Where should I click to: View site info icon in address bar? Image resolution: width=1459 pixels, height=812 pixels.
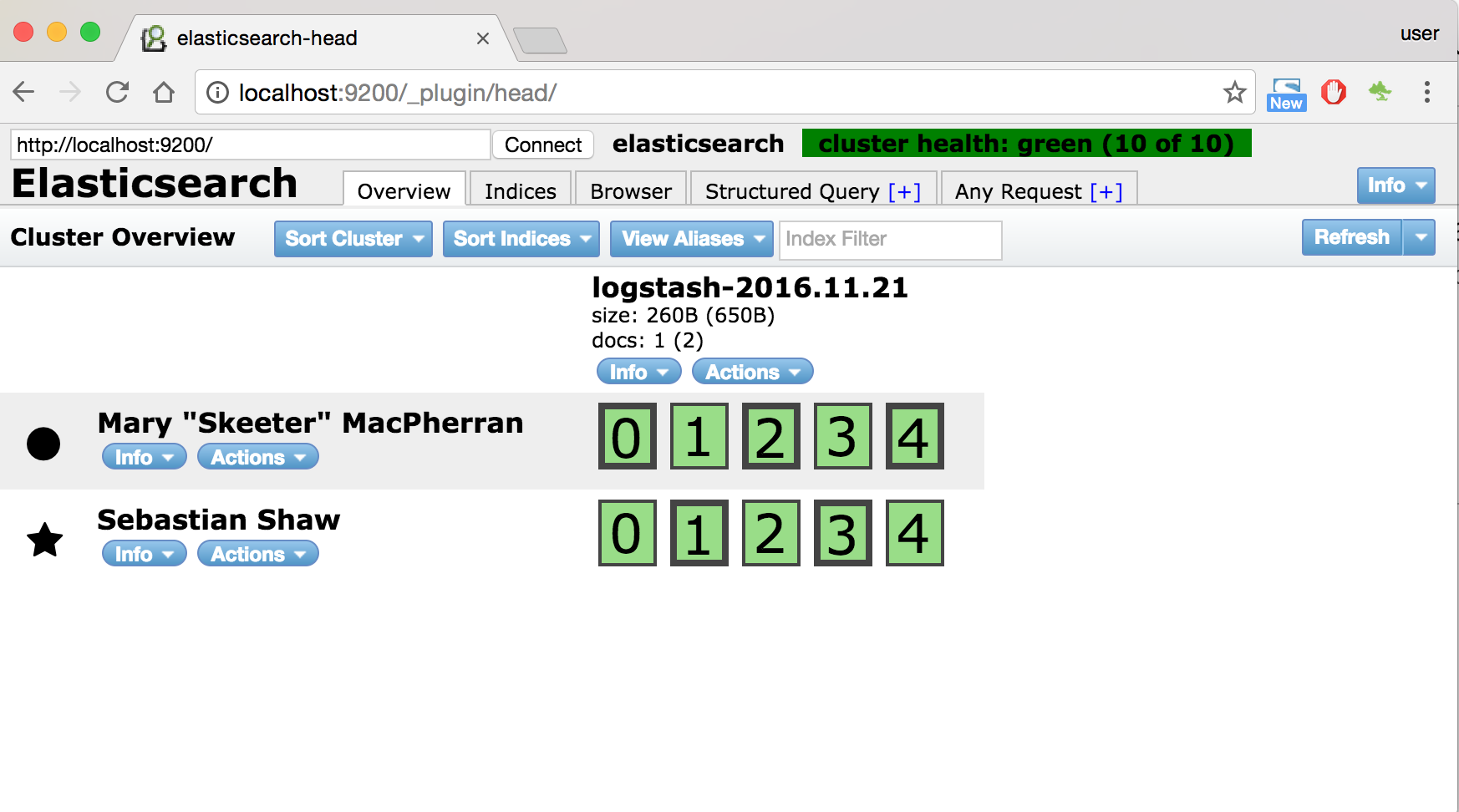pyautogui.click(x=217, y=93)
